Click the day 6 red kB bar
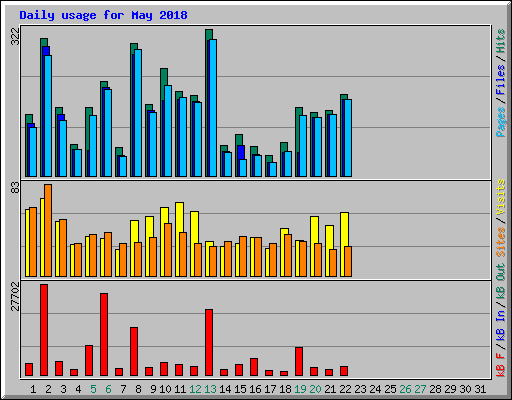 click(x=104, y=334)
